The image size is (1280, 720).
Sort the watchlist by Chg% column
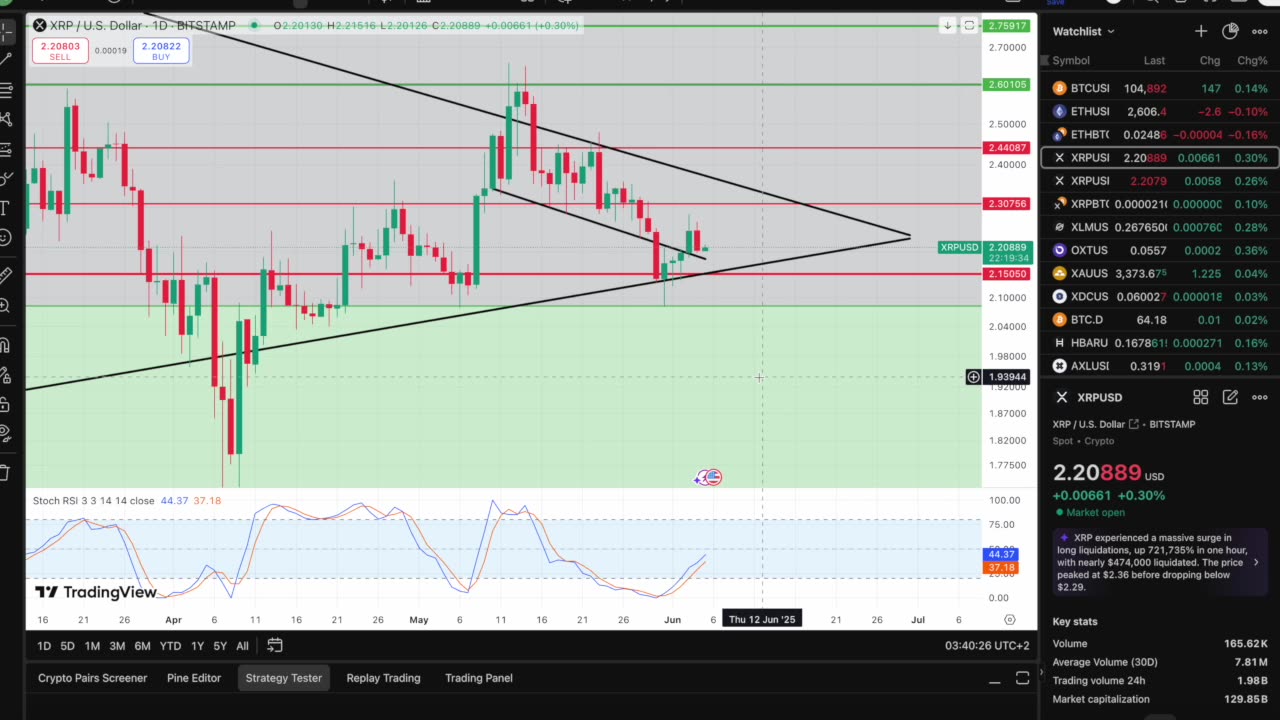[x=1252, y=61]
